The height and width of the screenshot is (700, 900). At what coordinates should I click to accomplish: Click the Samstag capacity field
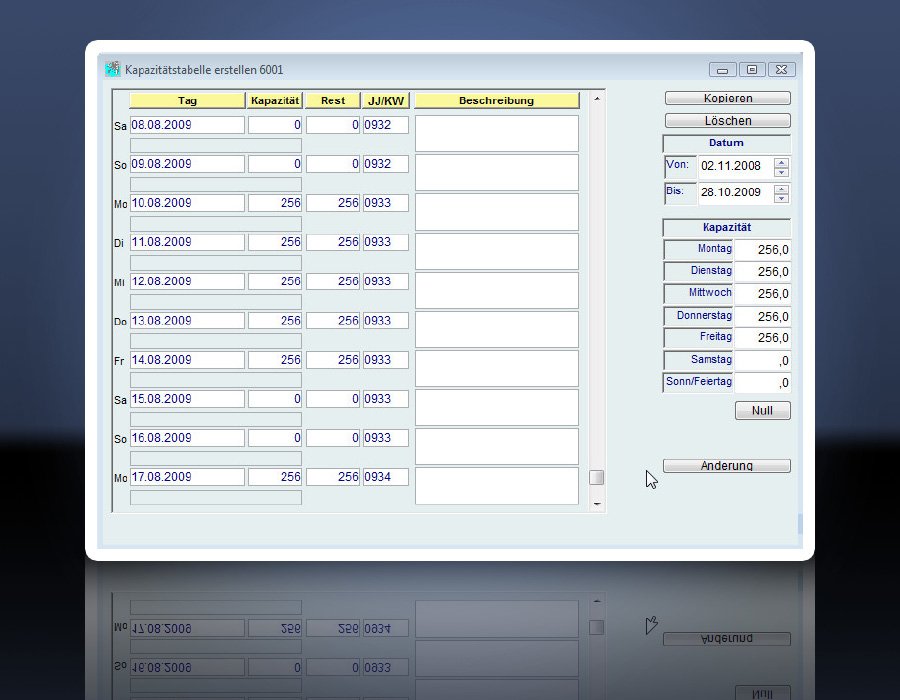click(x=762, y=360)
